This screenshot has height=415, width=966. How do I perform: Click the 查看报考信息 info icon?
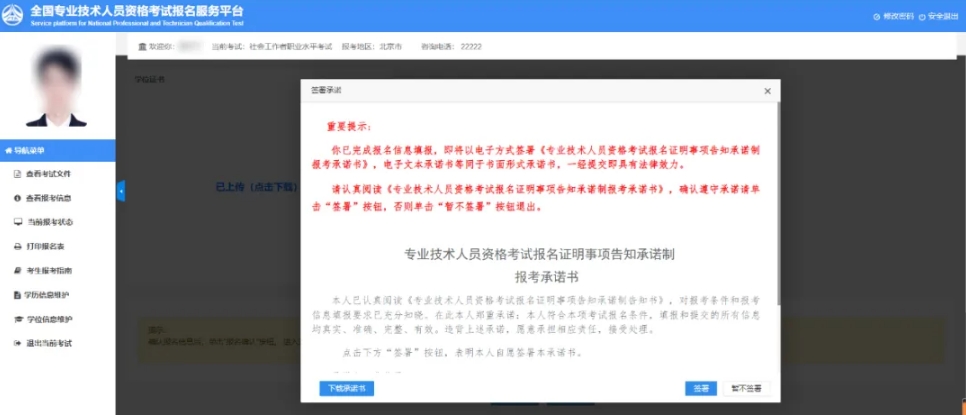(17, 198)
